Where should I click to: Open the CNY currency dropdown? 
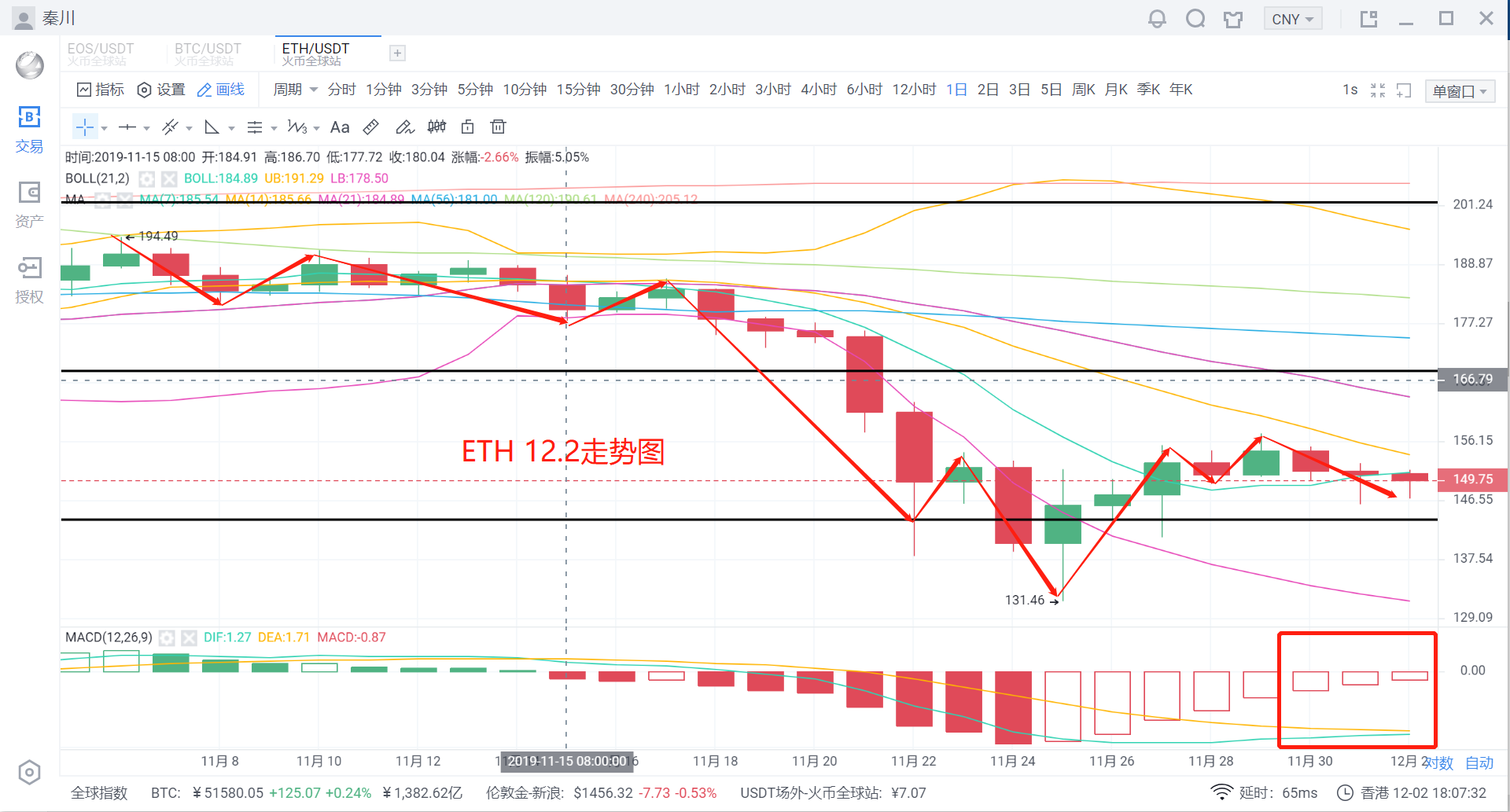[1292, 19]
